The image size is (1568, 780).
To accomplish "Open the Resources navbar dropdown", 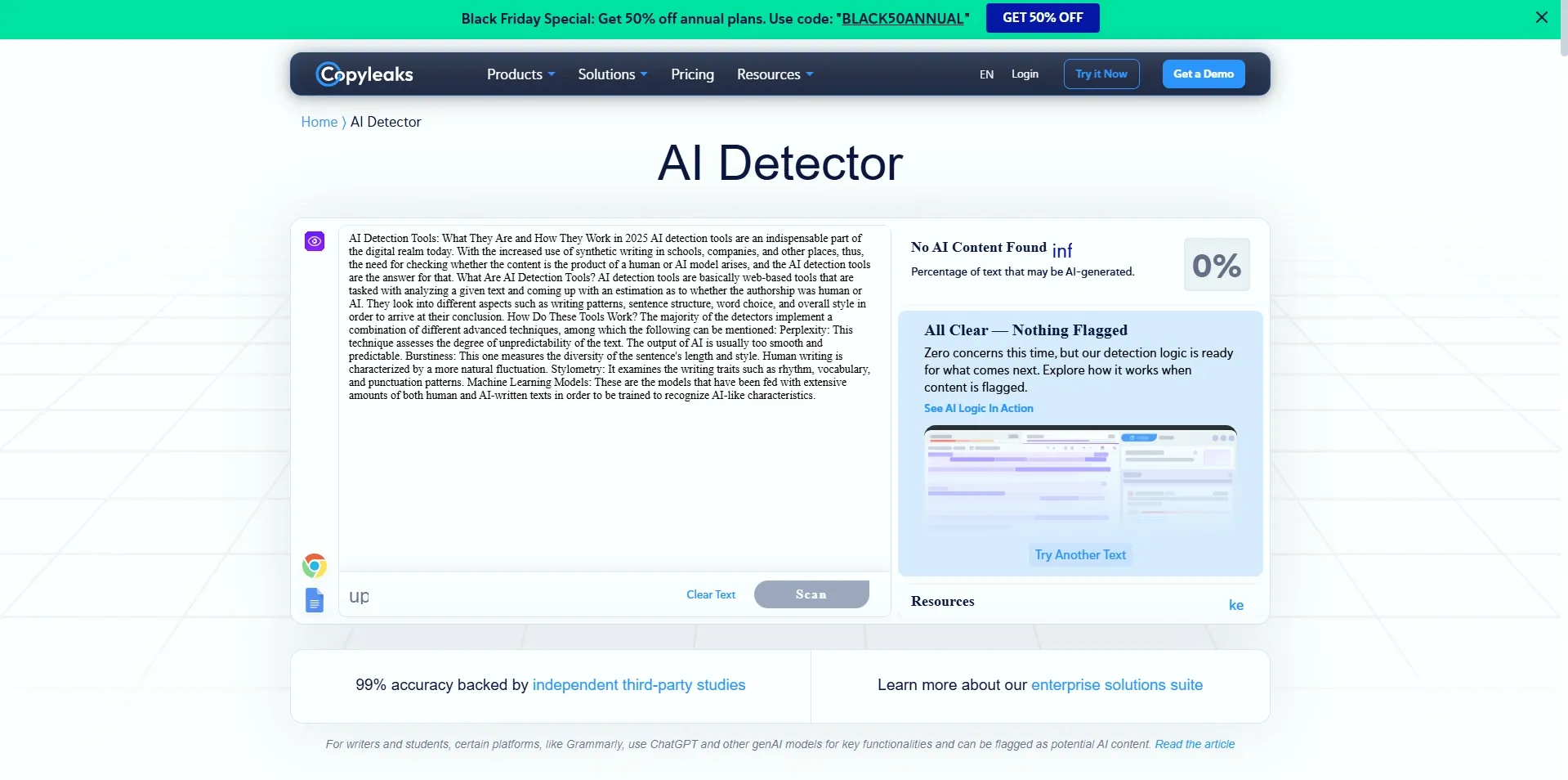I will click(775, 74).
